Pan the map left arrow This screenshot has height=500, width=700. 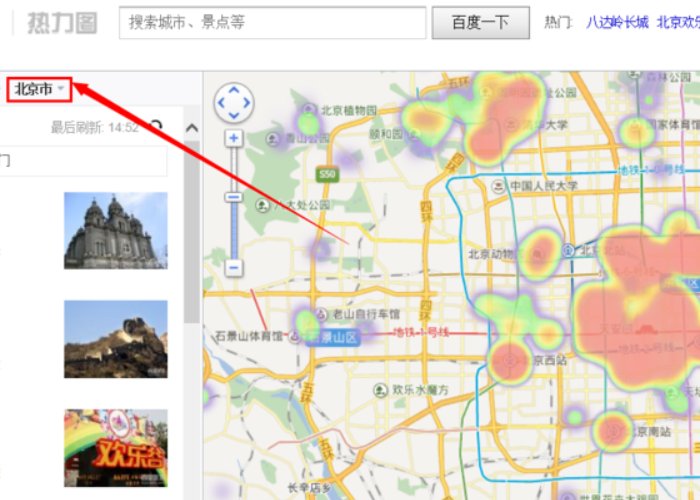(x=221, y=103)
